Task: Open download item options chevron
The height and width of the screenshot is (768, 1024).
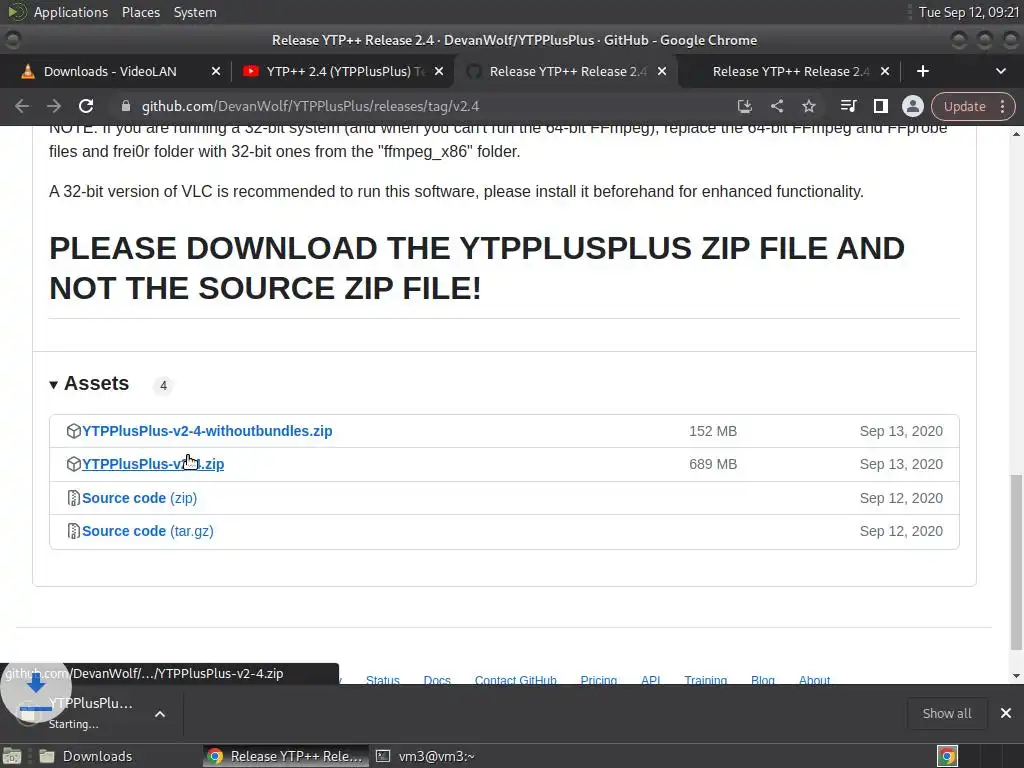Action: 160,714
